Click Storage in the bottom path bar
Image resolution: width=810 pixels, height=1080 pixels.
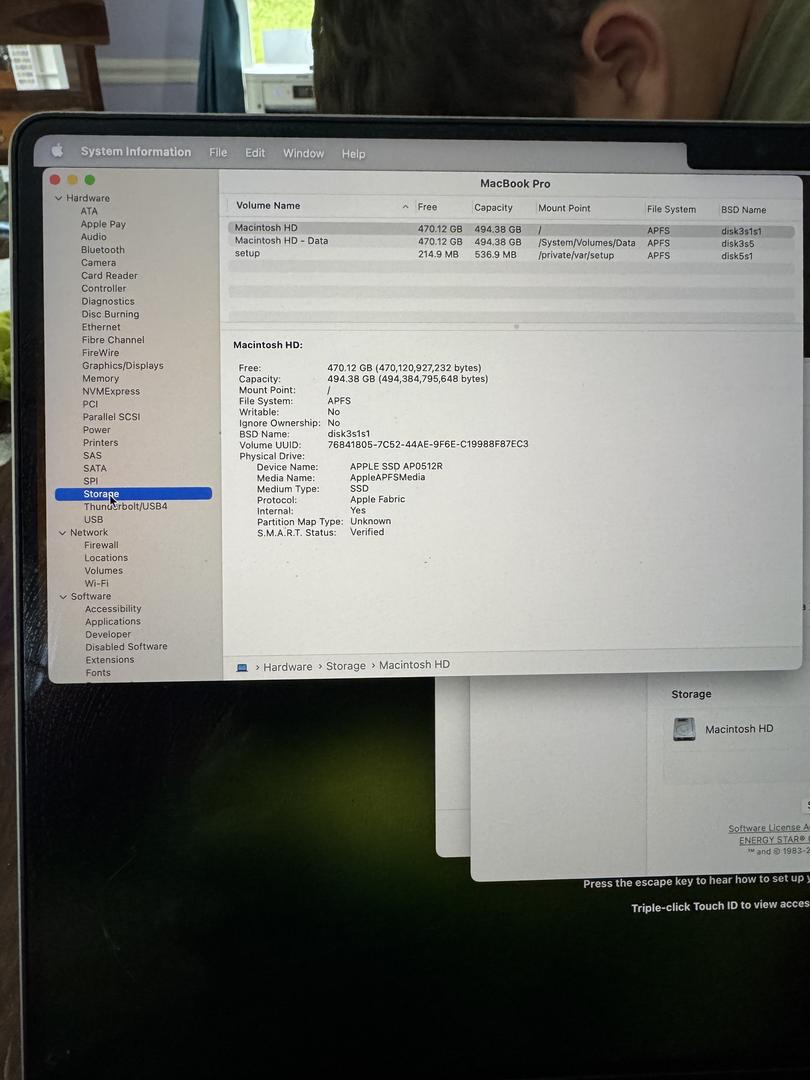[x=346, y=666]
